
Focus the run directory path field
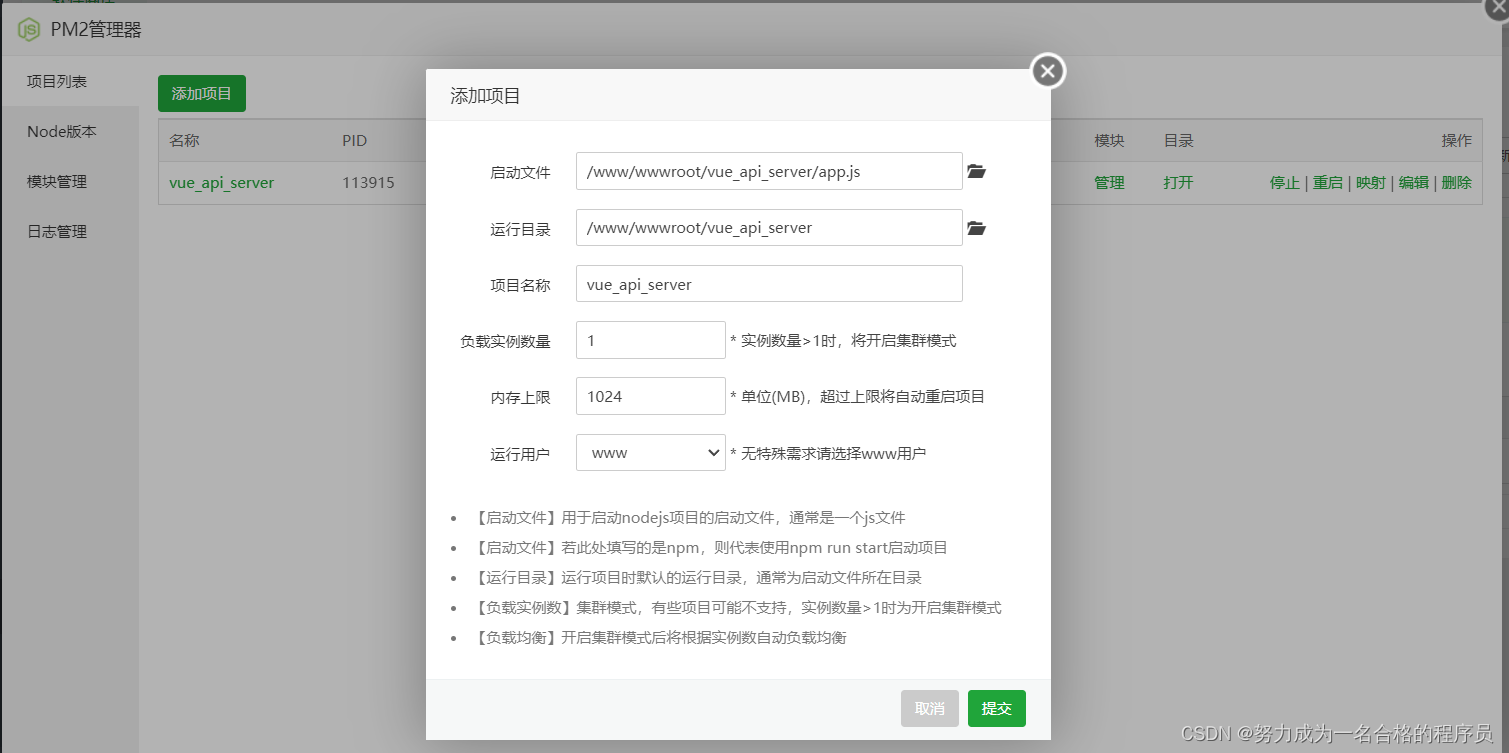769,227
